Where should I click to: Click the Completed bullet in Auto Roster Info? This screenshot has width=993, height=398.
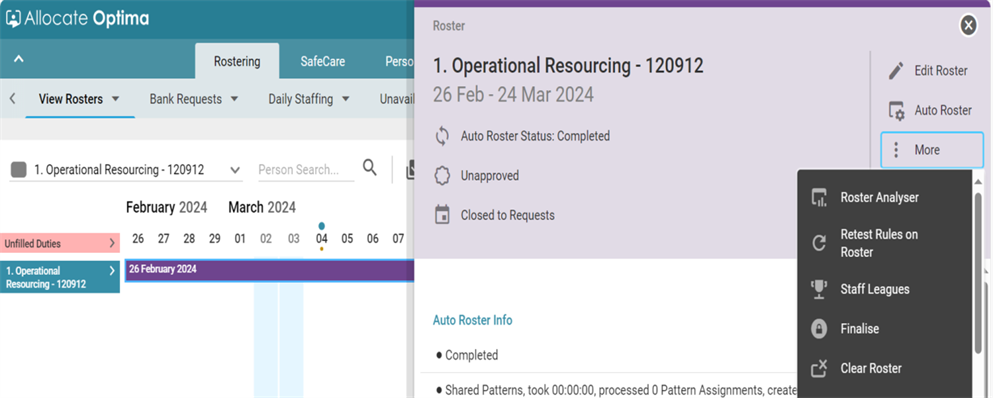click(x=467, y=355)
